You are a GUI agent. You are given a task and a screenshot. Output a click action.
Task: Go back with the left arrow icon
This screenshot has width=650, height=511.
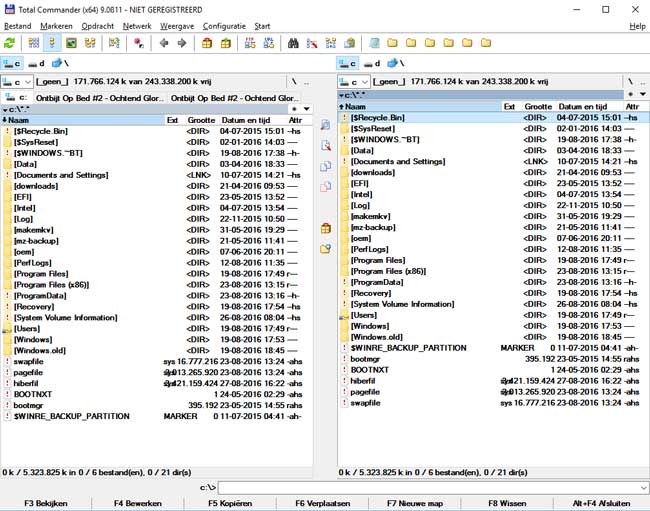point(164,43)
